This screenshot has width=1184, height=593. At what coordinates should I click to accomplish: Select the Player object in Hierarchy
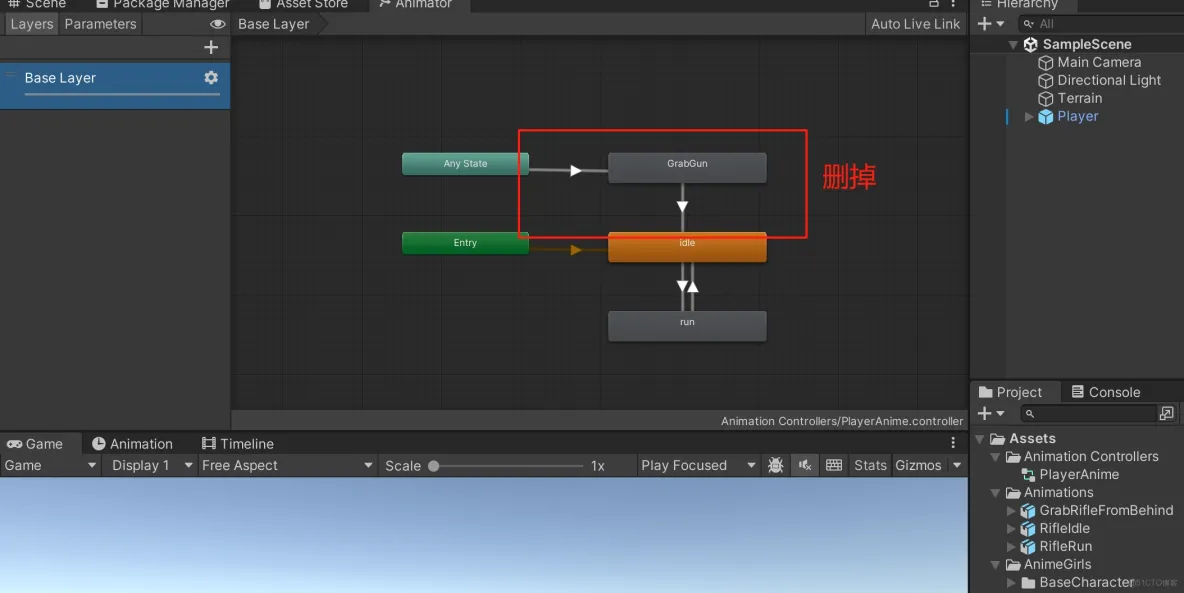point(1076,116)
